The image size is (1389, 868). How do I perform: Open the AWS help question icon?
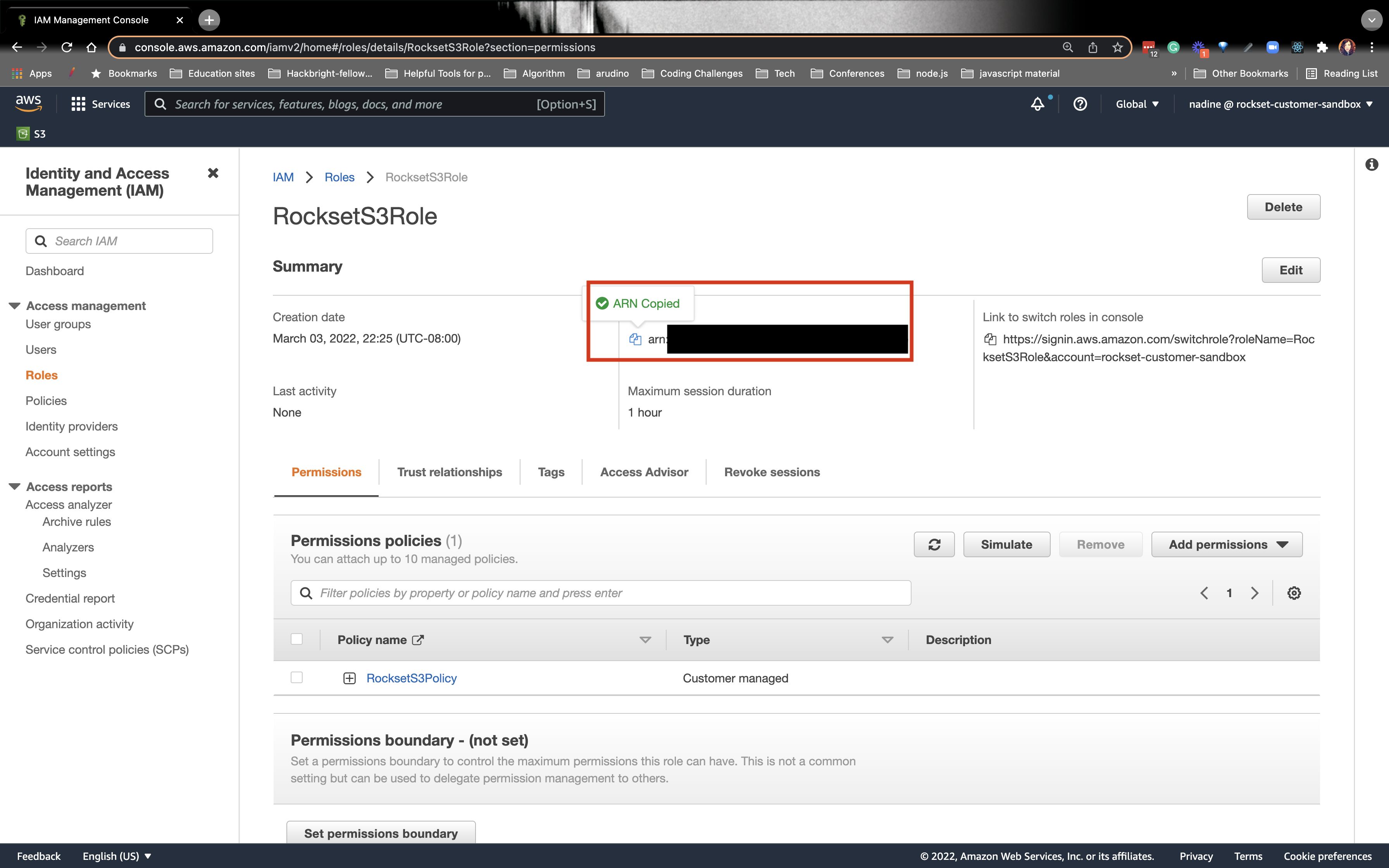click(x=1080, y=104)
